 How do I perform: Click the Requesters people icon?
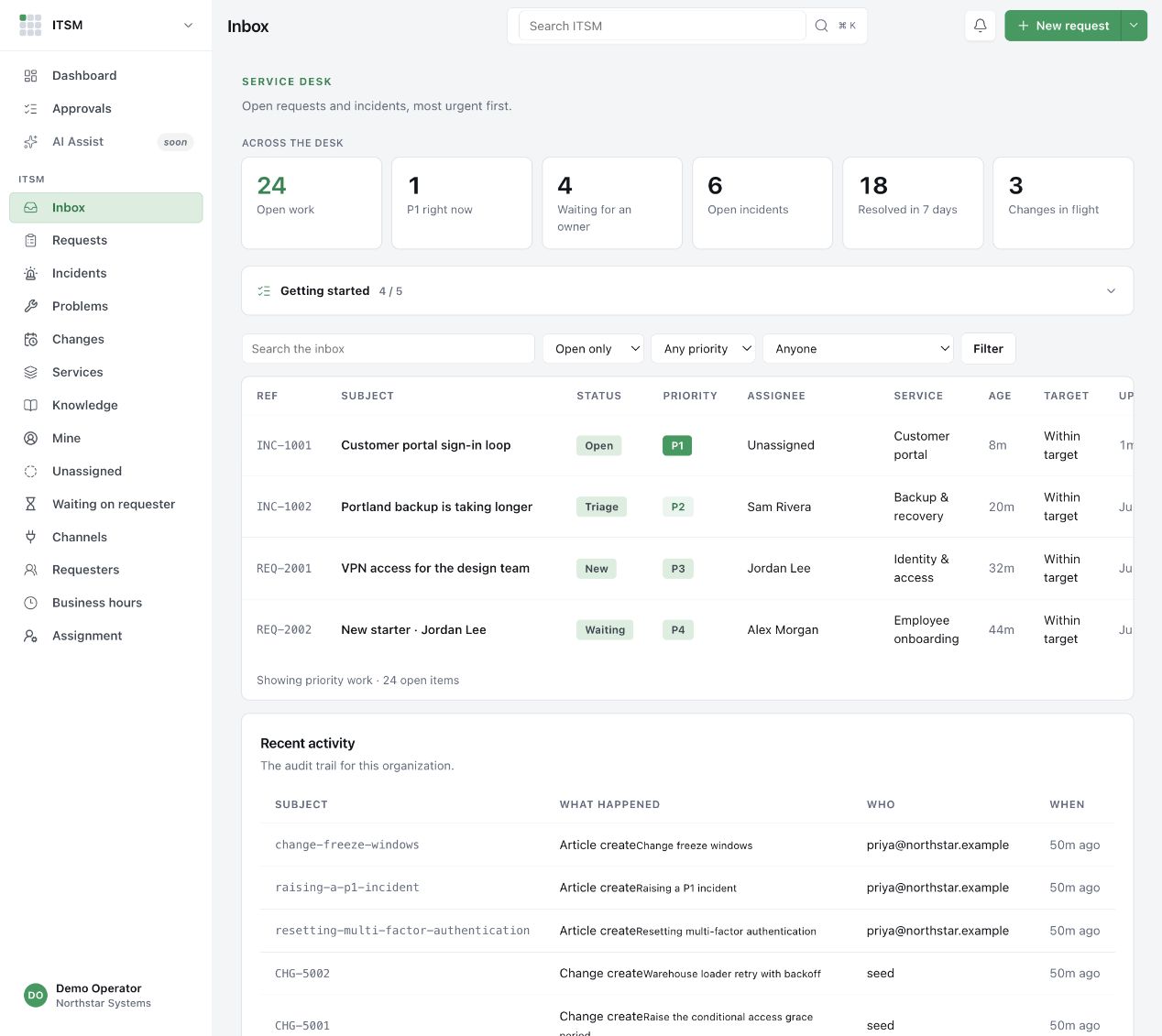tap(30, 570)
